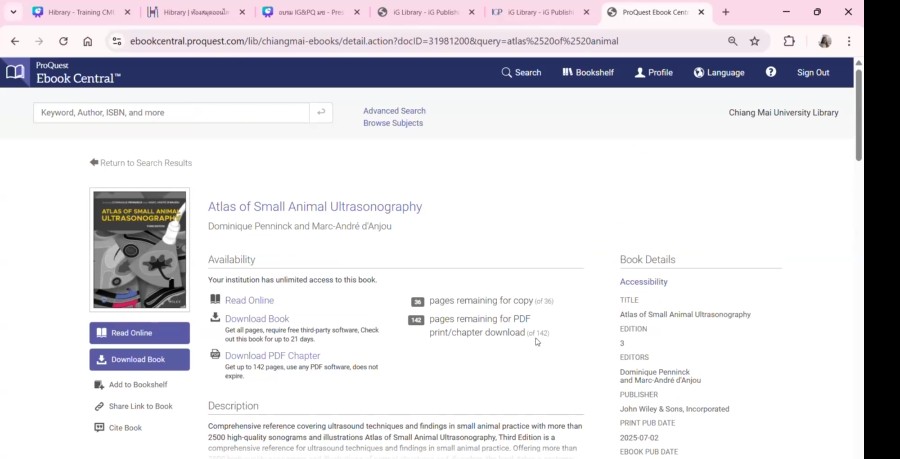This screenshot has height=459, width=900.
Task: Click the help question mark icon
Action: pos(771,72)
